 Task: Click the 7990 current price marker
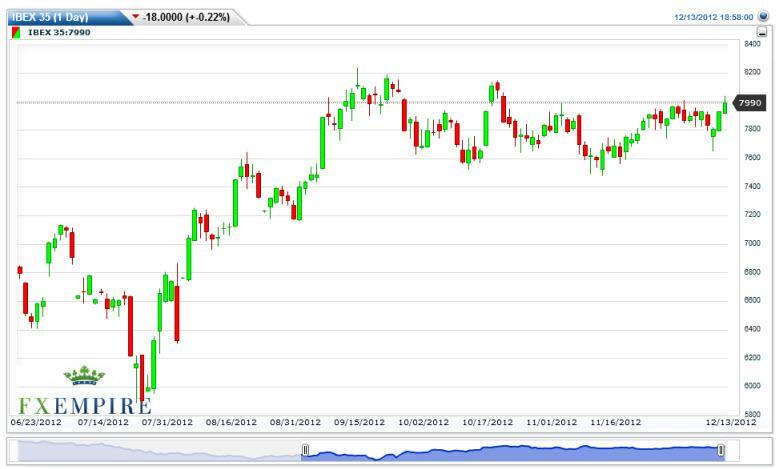click(749, 103)
